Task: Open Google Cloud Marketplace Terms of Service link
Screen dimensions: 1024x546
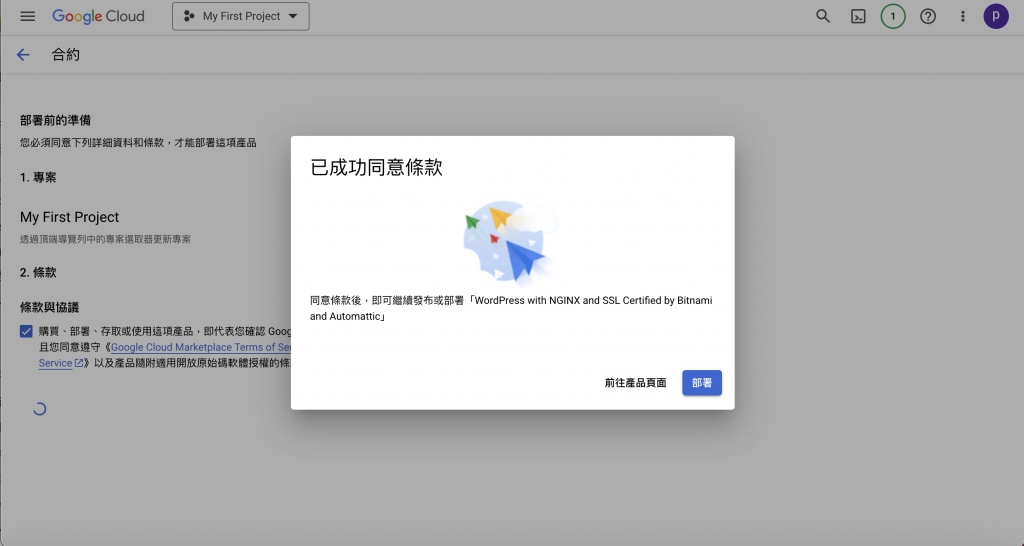Action: [x=201, y=347]
